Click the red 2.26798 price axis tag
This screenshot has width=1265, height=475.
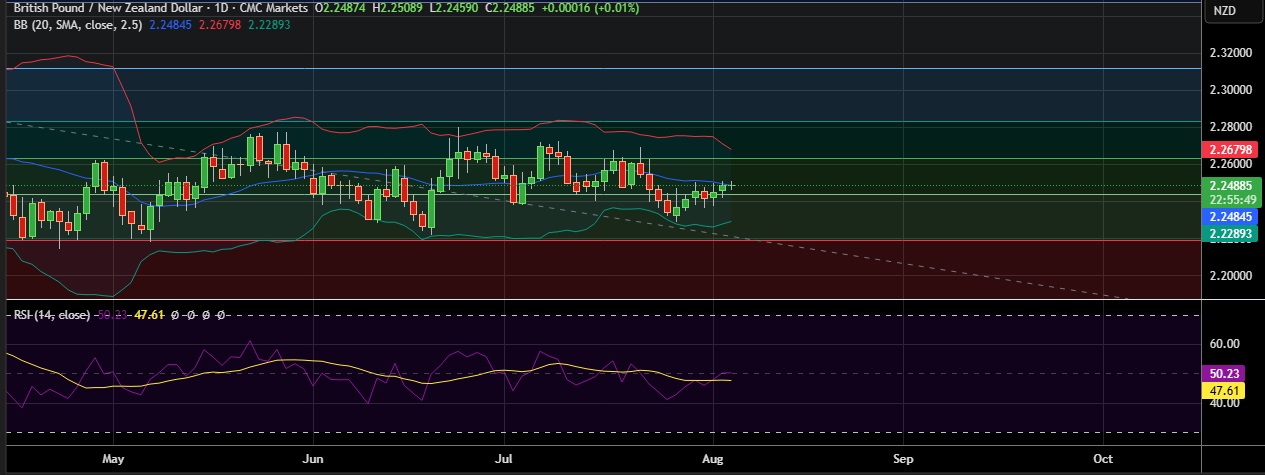1230,151
